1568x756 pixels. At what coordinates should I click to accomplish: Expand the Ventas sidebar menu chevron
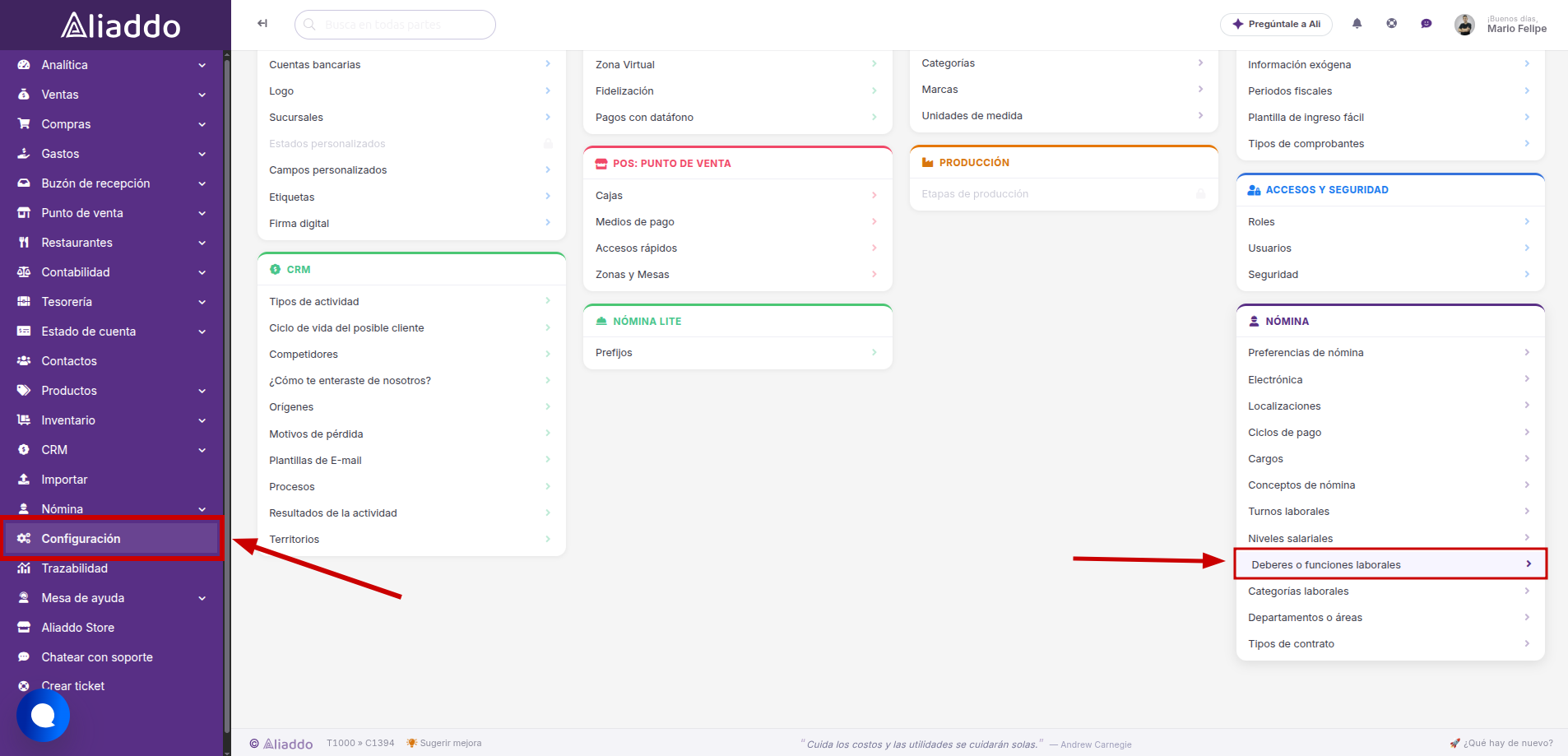(202, 95)
